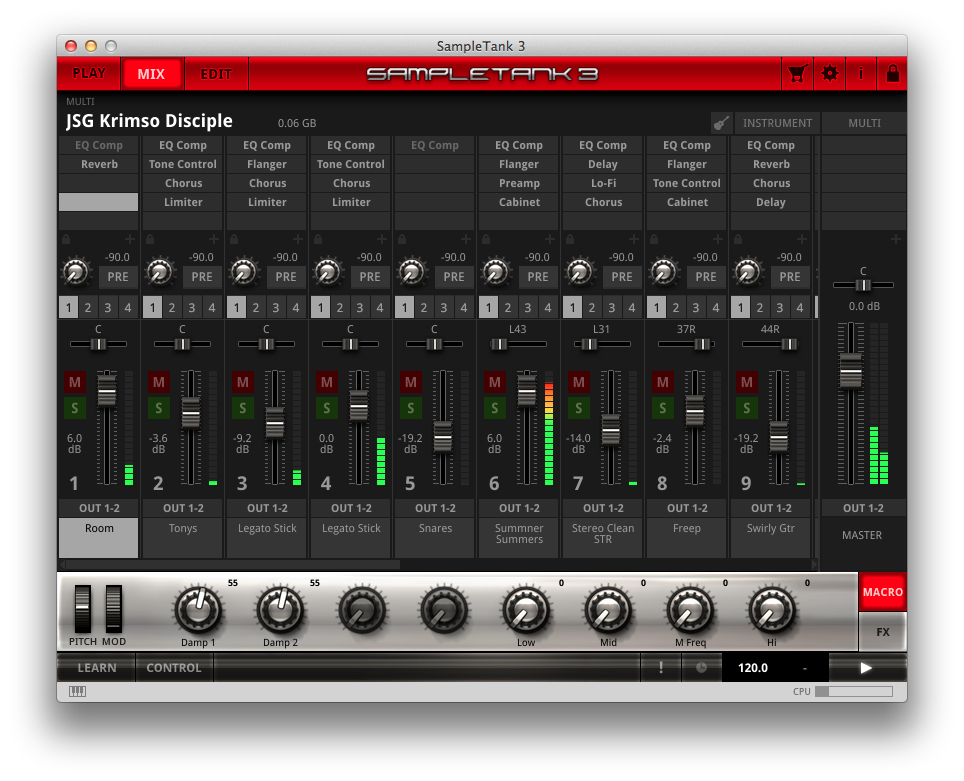The height and width of the screenshot is (781, 964).
Task: Click the LEARN button
Action: [96, 667]
